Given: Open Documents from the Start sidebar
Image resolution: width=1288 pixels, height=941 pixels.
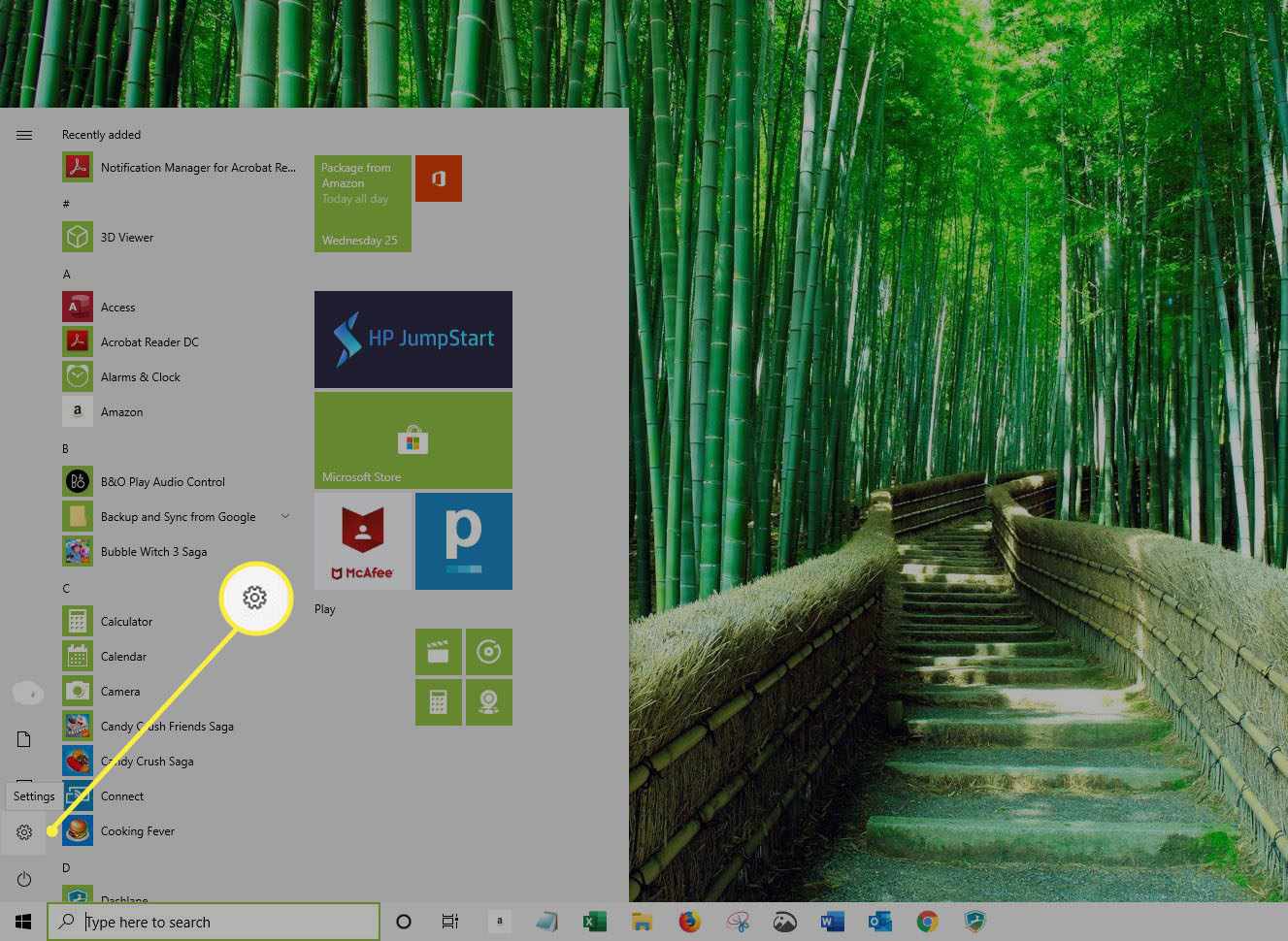Looking at the screenshot, I should (24, 740).
